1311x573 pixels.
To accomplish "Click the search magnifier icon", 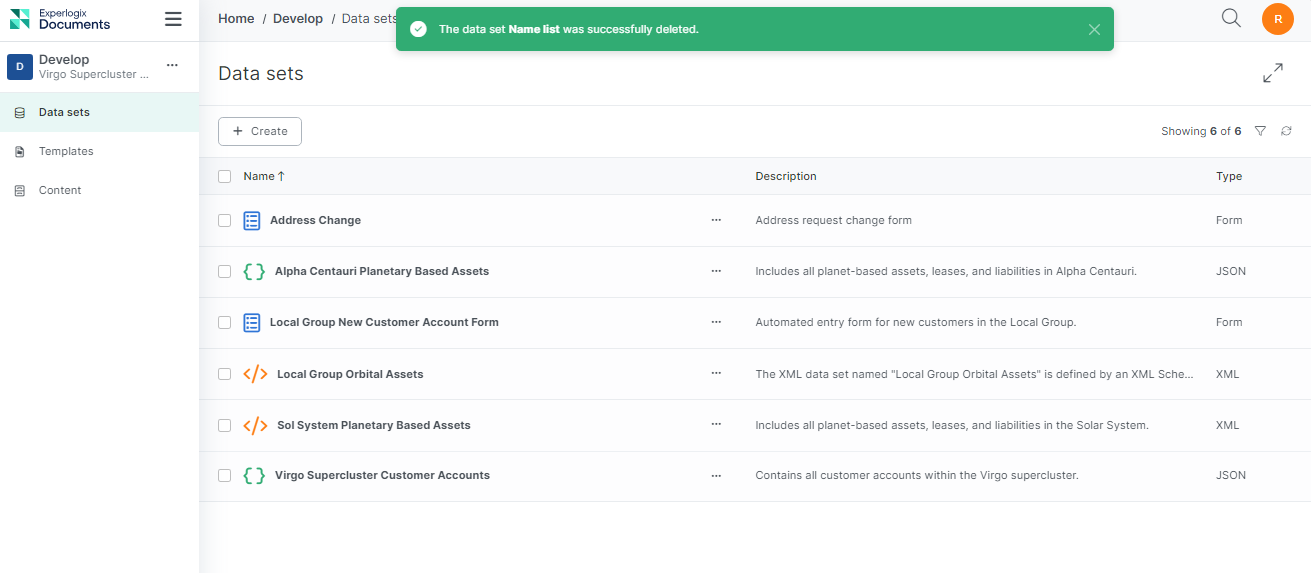I will tap(1231, 18).
